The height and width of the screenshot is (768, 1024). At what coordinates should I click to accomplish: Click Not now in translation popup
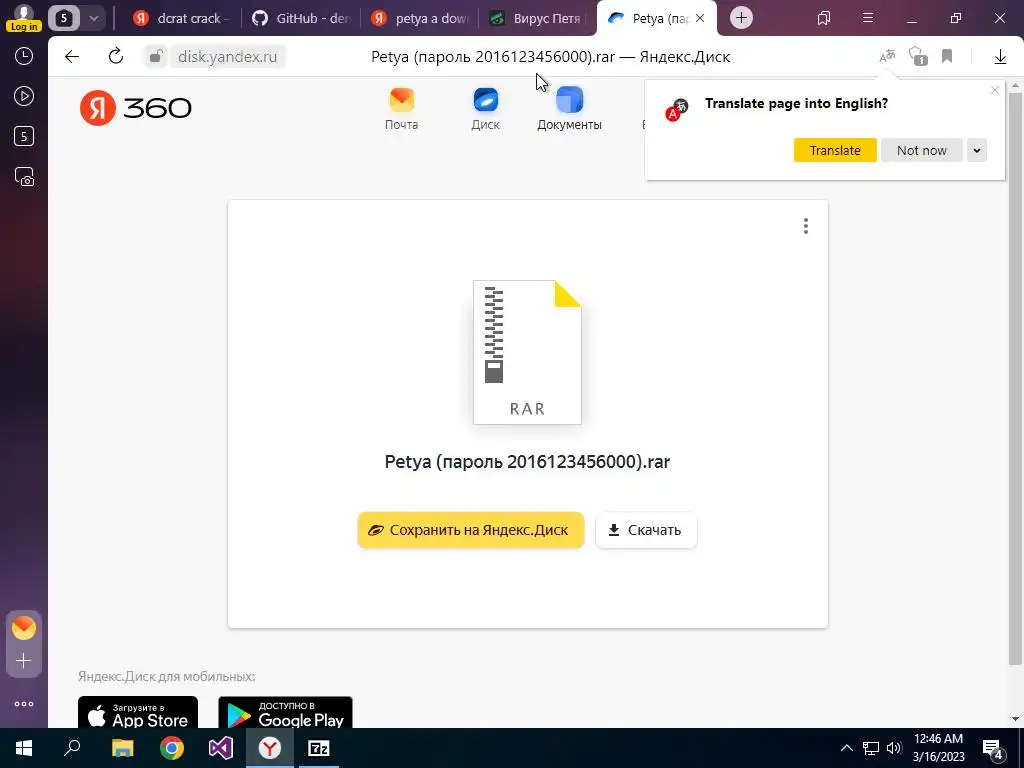pyautogui.click(x=921, y=150)
